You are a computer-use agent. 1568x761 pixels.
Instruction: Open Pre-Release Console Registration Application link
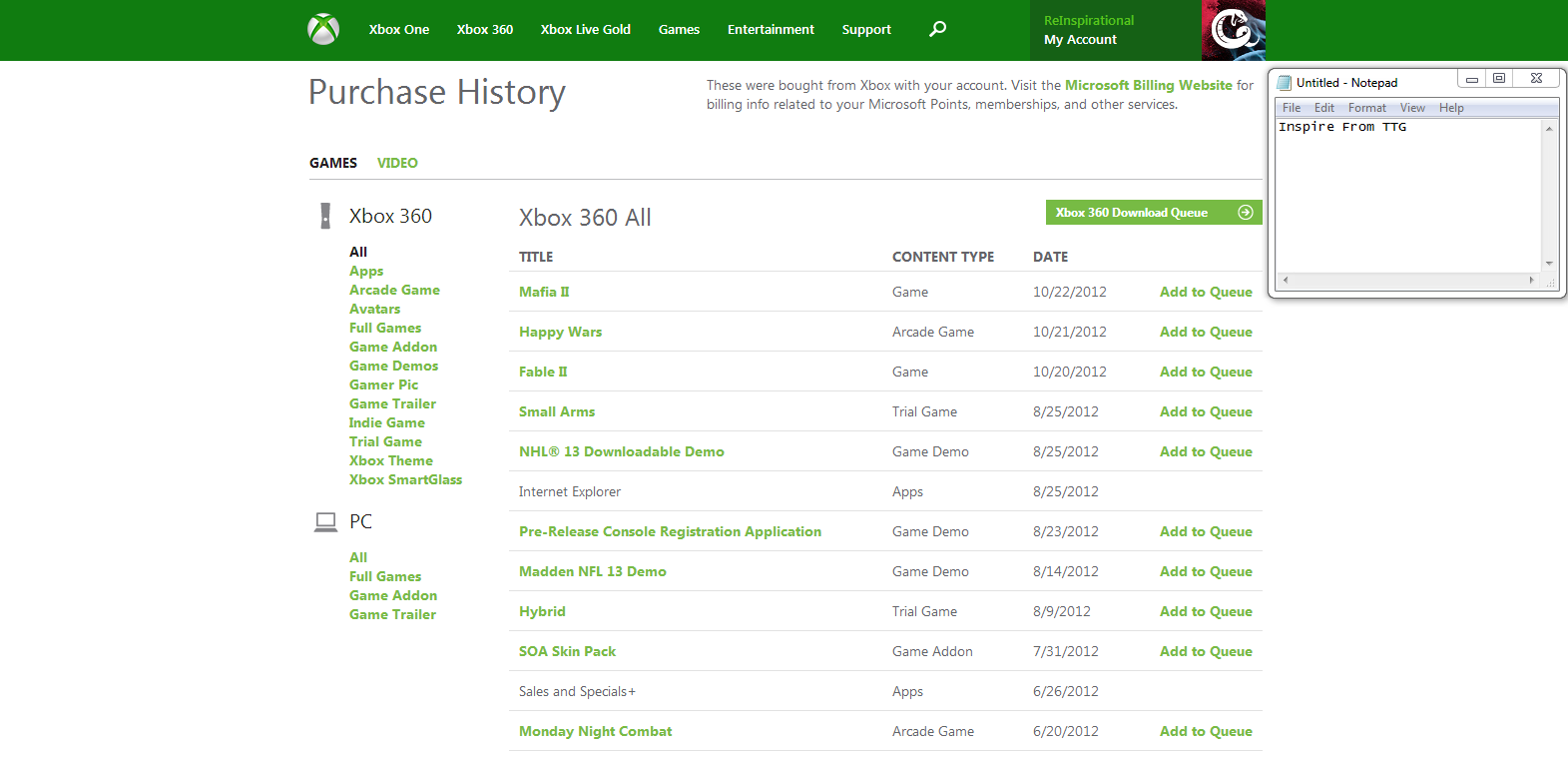tap(670, 531)
